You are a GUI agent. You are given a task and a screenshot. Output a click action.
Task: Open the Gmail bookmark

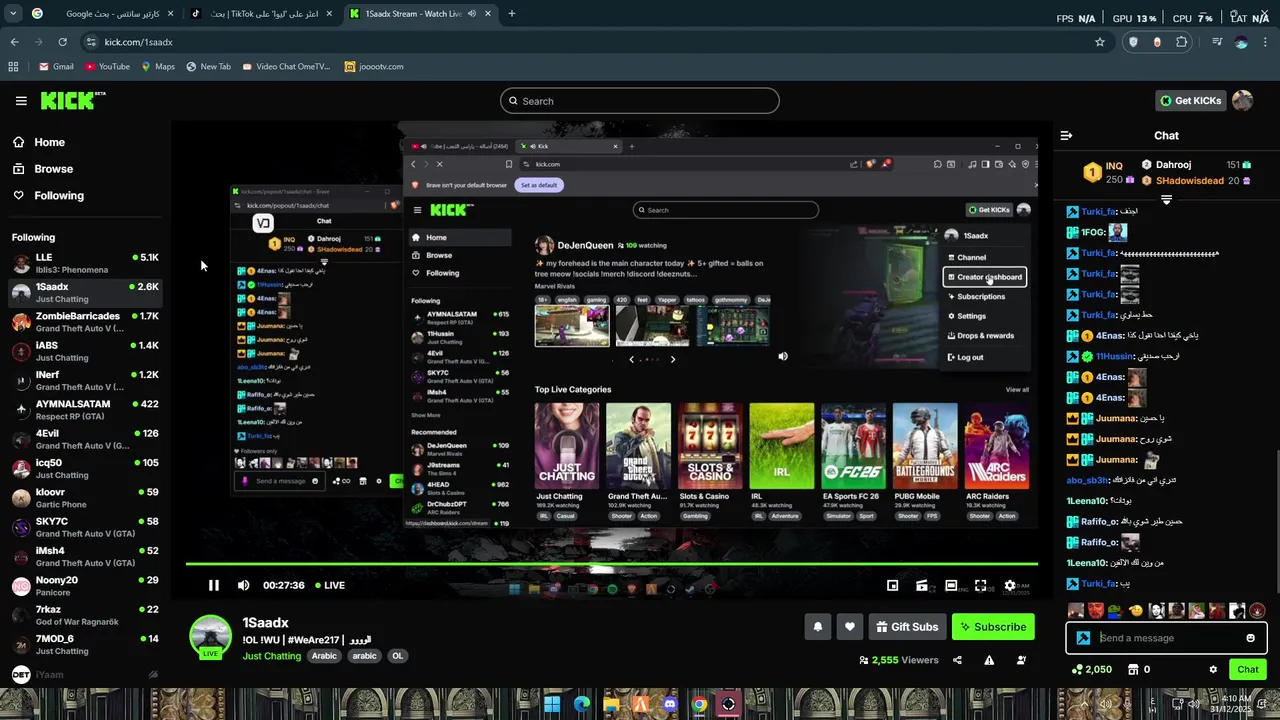click(56, 67)
